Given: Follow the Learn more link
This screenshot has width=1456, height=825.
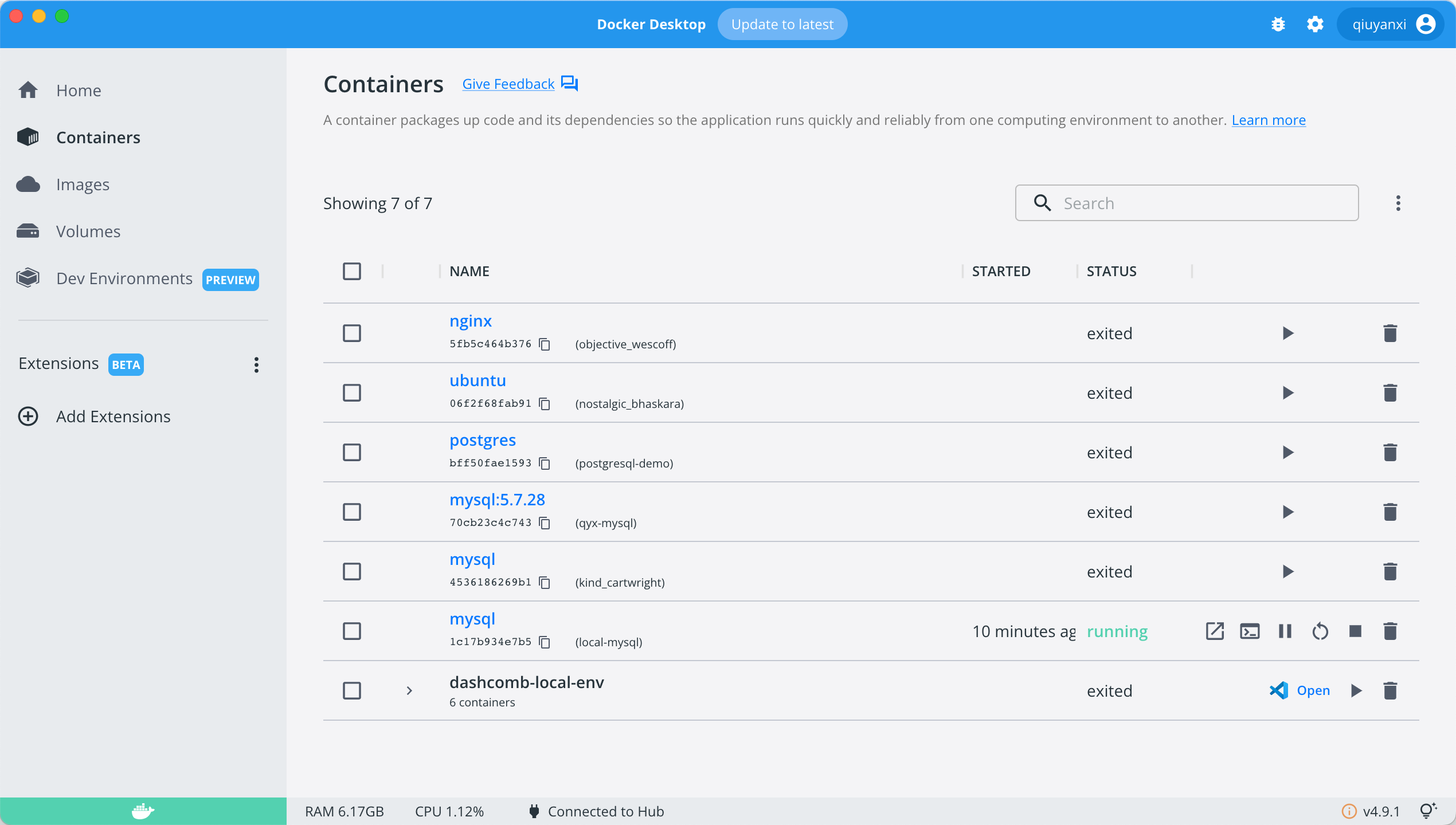Looking at the screenshot, I should click(1269, 120).
